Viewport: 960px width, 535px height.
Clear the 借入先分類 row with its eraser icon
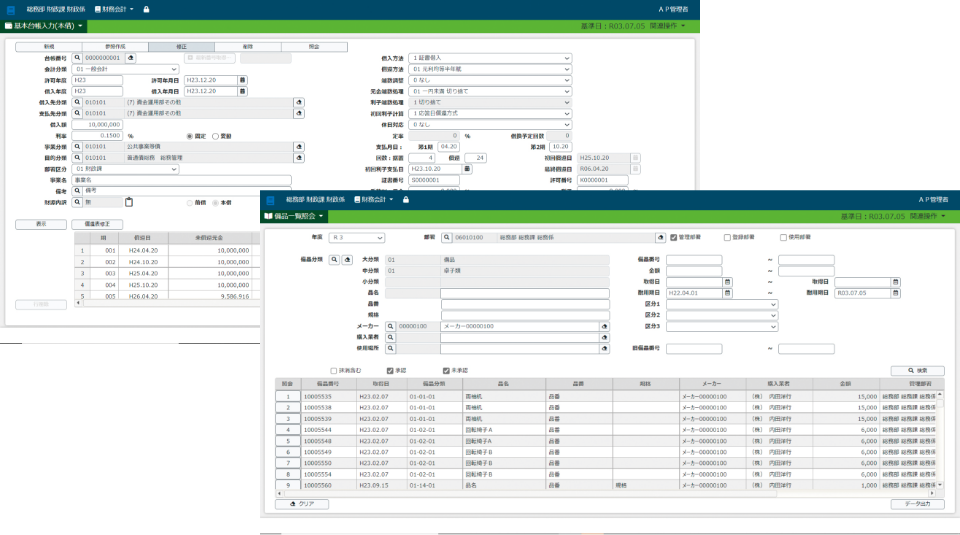299,102
